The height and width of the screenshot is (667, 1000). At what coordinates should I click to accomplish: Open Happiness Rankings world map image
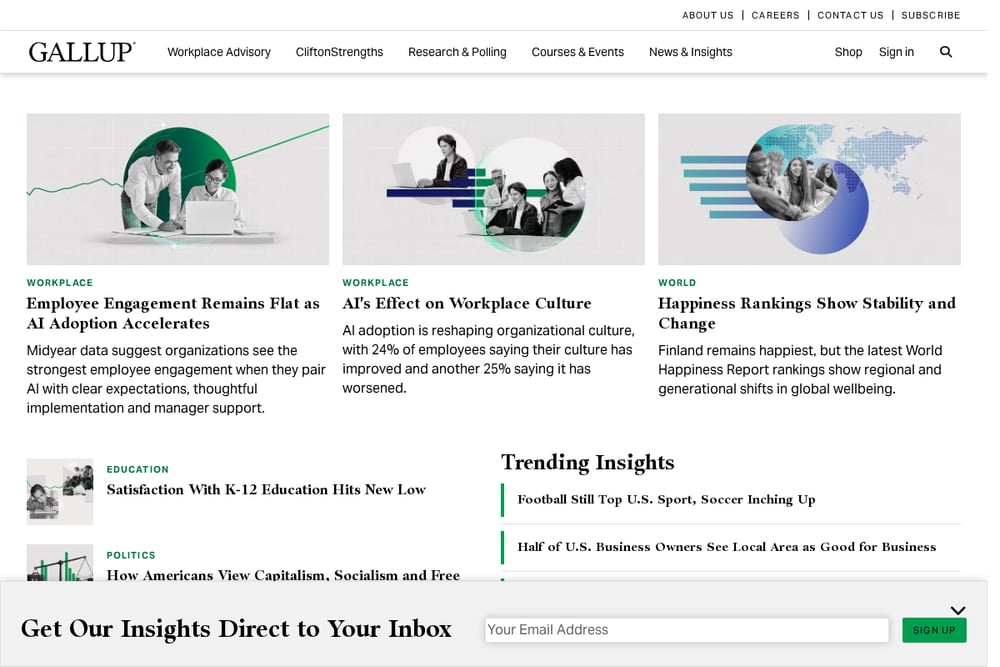(809, 189)
